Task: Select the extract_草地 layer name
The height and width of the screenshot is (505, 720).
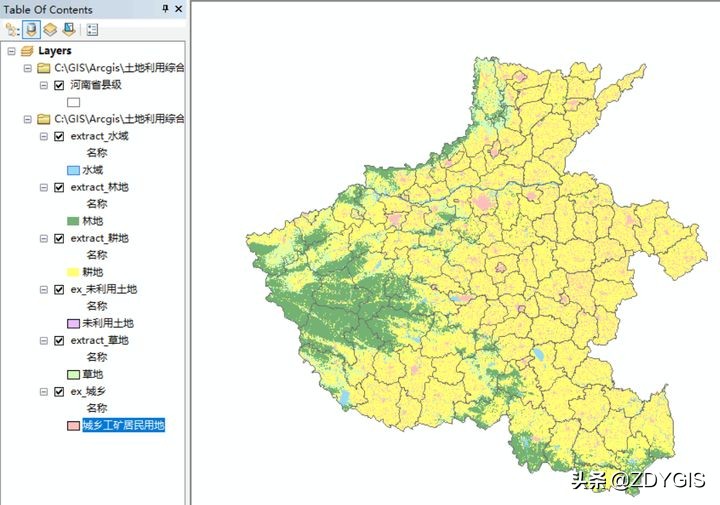Action: [100, 341]
